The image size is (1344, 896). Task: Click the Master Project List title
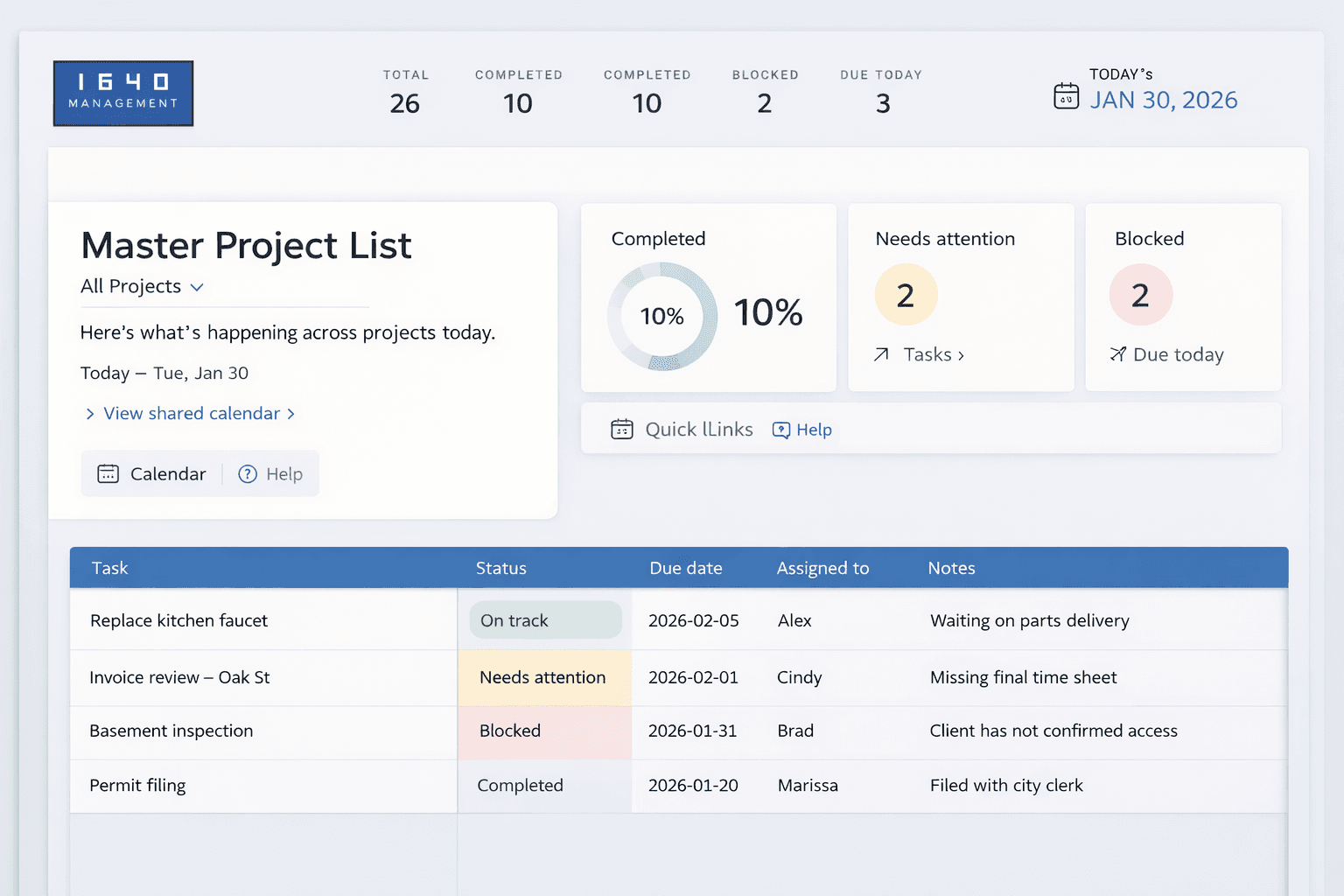tap(246, 246)
